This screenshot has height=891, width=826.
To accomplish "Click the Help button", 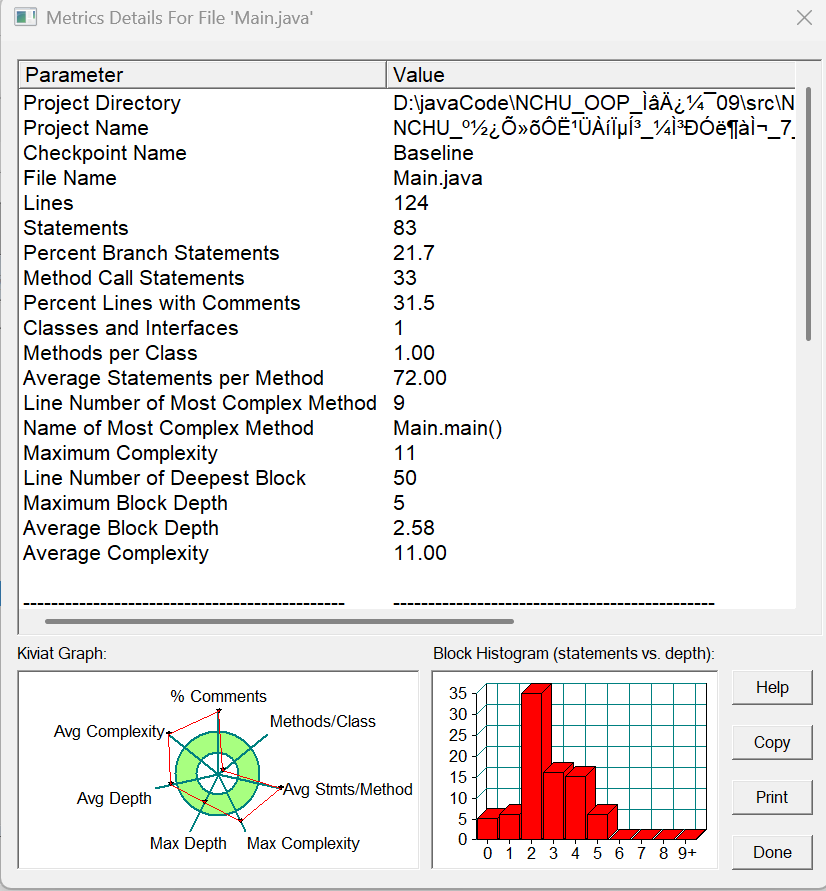I will (772, 688).
